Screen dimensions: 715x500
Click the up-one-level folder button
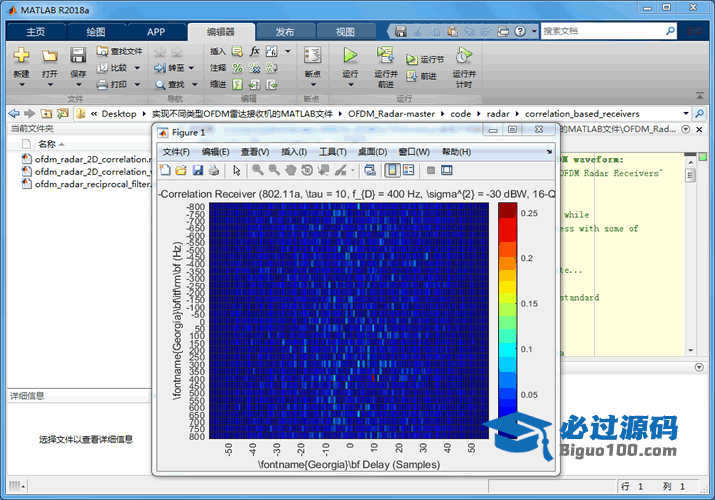click(x=46, y=113)
